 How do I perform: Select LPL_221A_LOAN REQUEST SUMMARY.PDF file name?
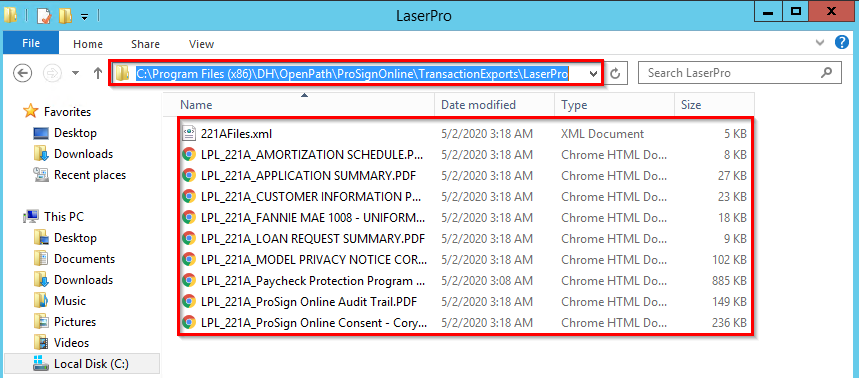[313, 238]
